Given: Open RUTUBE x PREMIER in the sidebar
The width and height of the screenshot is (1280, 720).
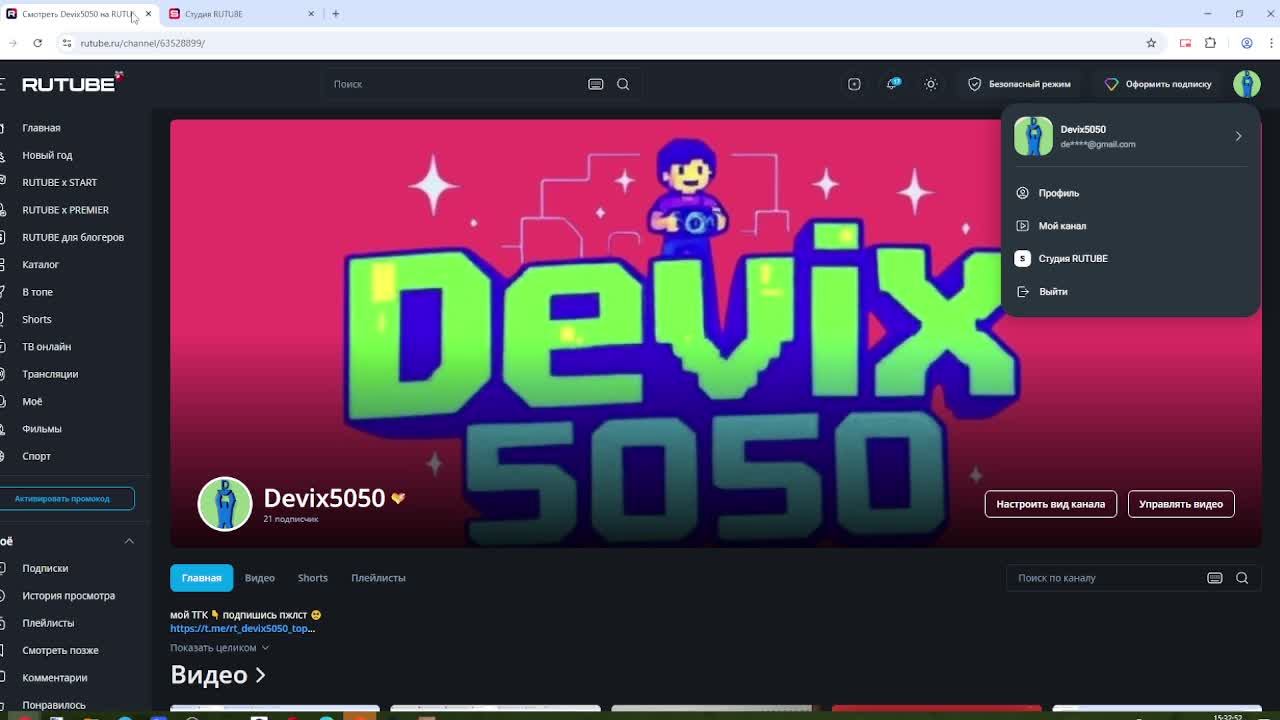Looking at the screenshot, I should click(x=65, y=210).
